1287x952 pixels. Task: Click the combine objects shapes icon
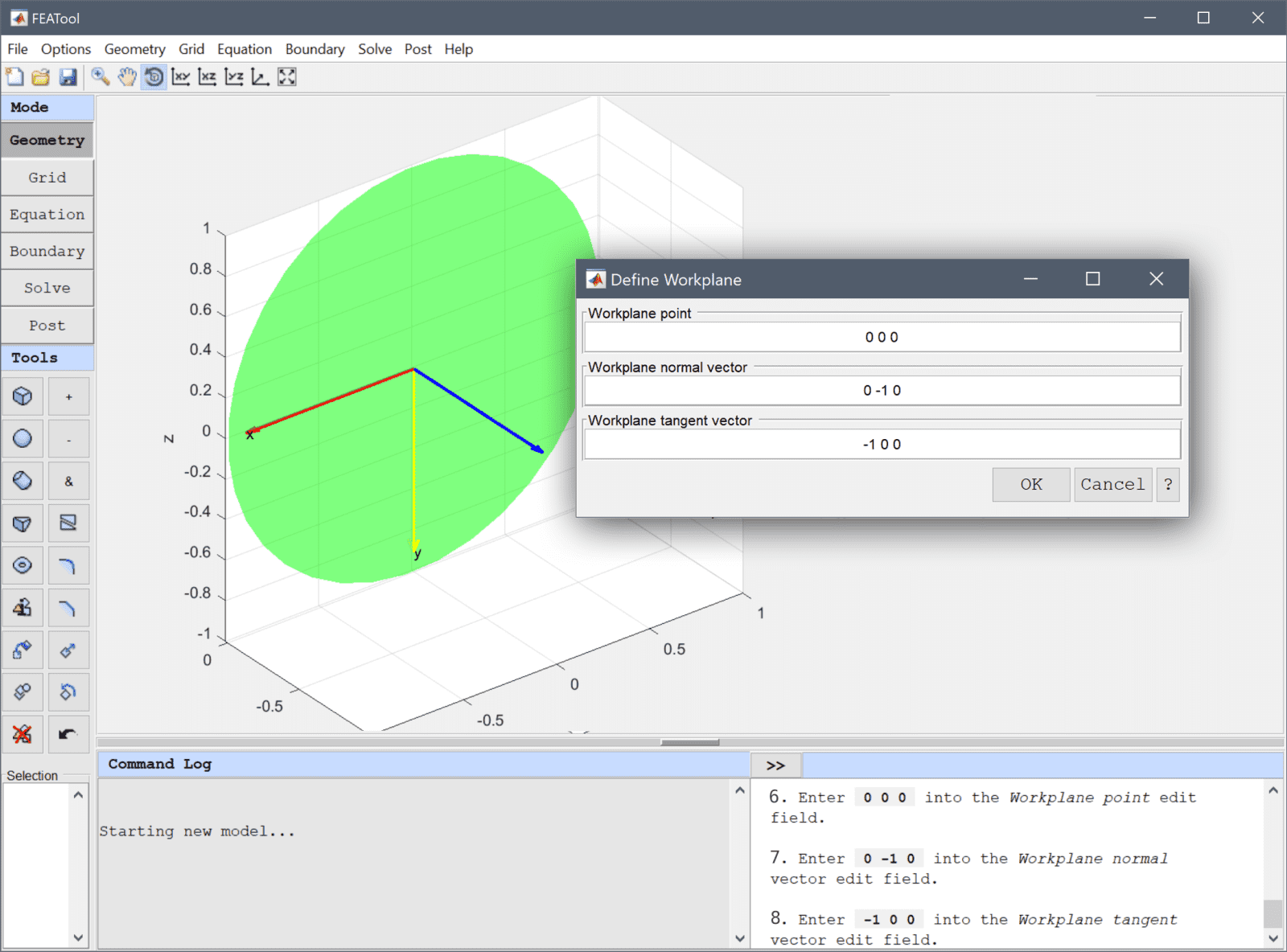[23, 608]
